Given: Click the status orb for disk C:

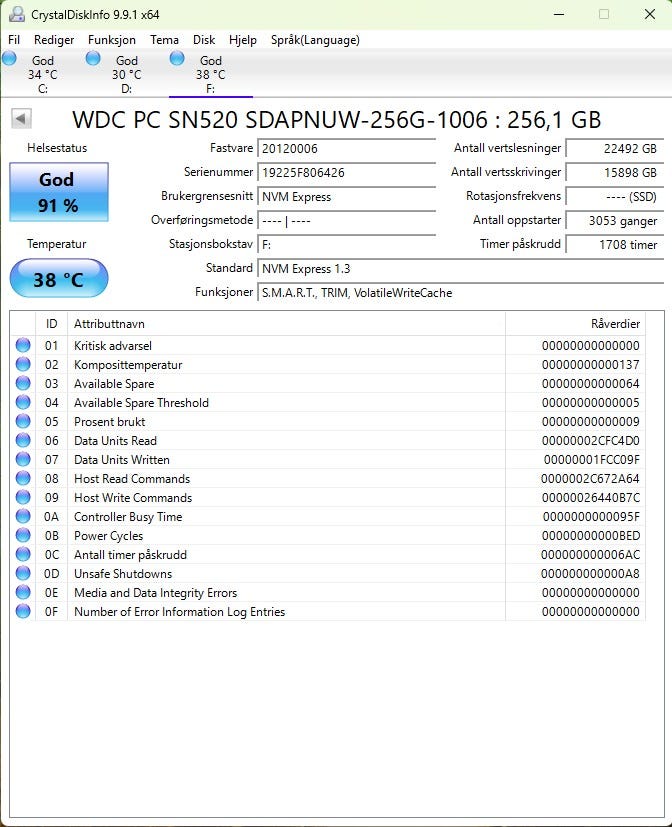Looking at the screenshot, I should coord(9,58).
